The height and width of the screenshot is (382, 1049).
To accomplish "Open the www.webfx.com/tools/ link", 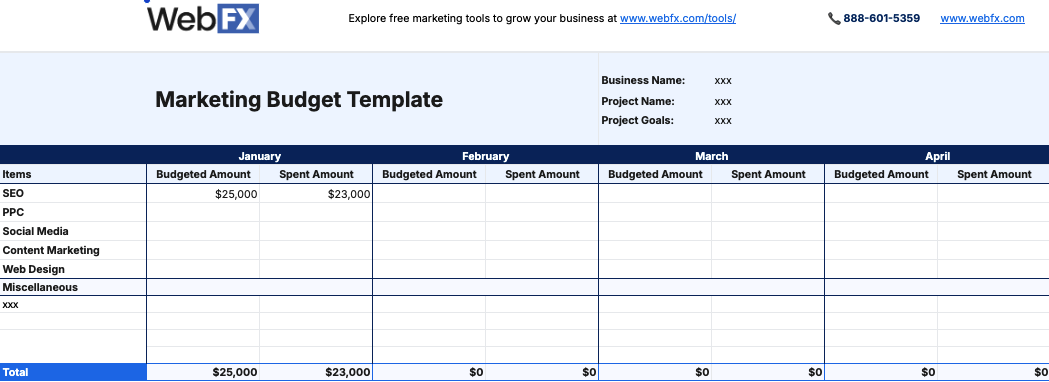I will pos(678,19).
